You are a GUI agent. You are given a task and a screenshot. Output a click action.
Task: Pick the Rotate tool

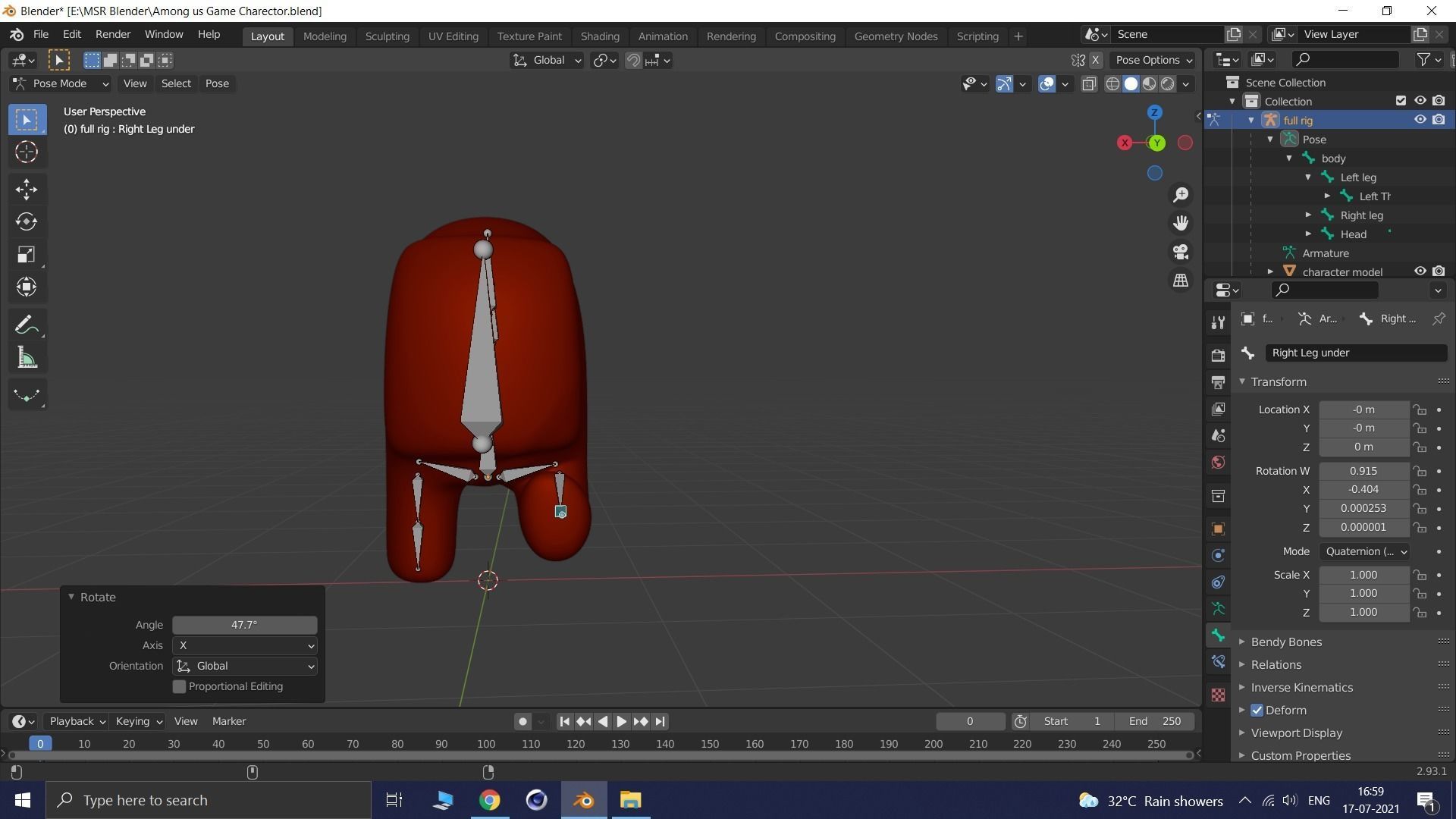[27, 221]
